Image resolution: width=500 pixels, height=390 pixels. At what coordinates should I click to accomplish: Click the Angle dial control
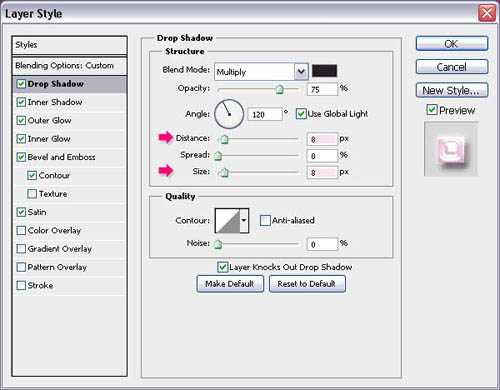coord(229,114)
